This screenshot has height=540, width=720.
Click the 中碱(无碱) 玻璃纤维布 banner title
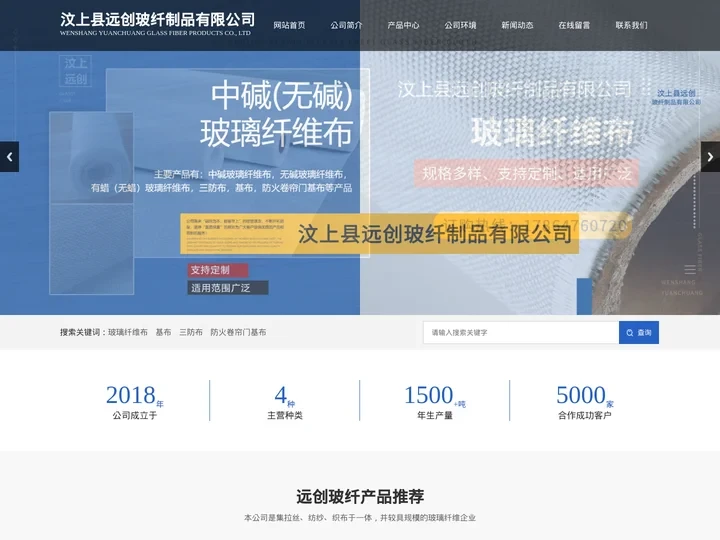277,114
